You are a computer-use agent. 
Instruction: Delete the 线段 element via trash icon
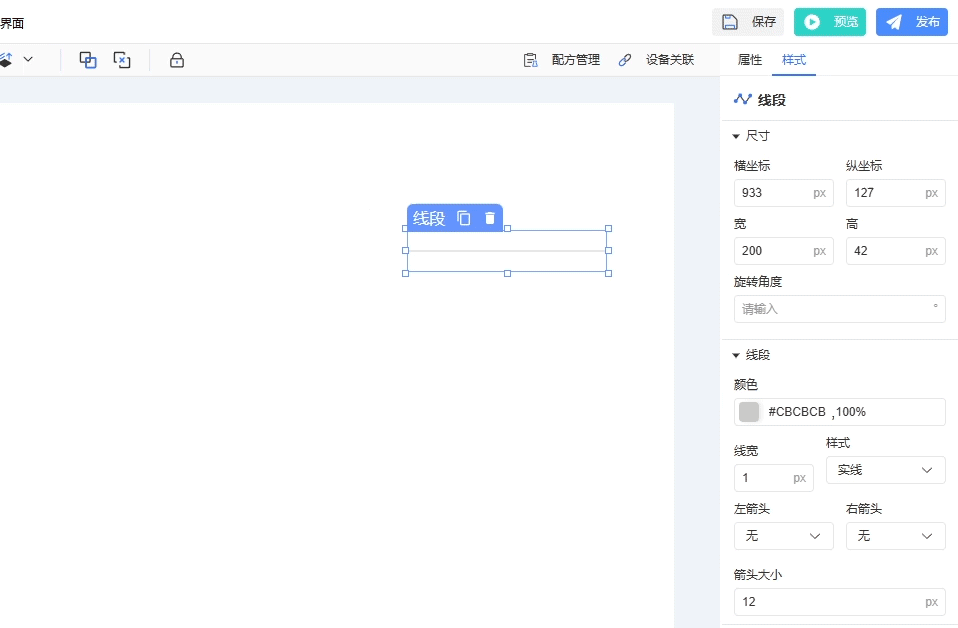490,218
